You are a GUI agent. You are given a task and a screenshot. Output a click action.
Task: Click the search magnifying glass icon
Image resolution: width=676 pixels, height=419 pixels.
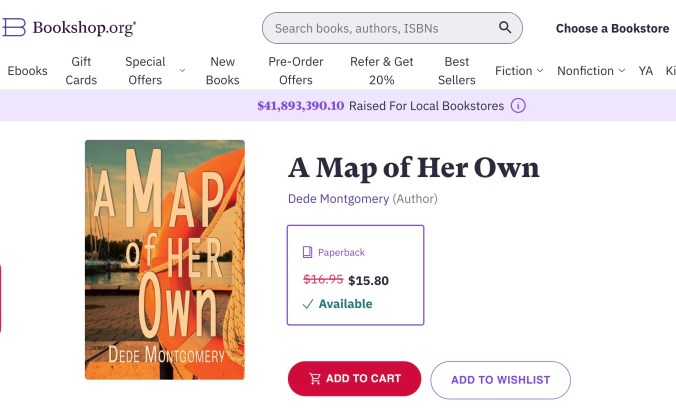click(506, 28)
